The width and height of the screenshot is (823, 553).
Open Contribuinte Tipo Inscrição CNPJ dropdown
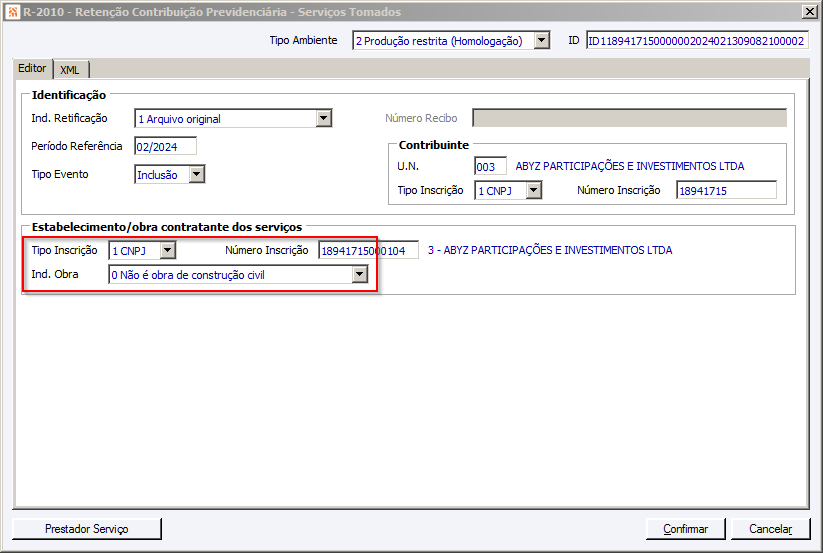533,190
